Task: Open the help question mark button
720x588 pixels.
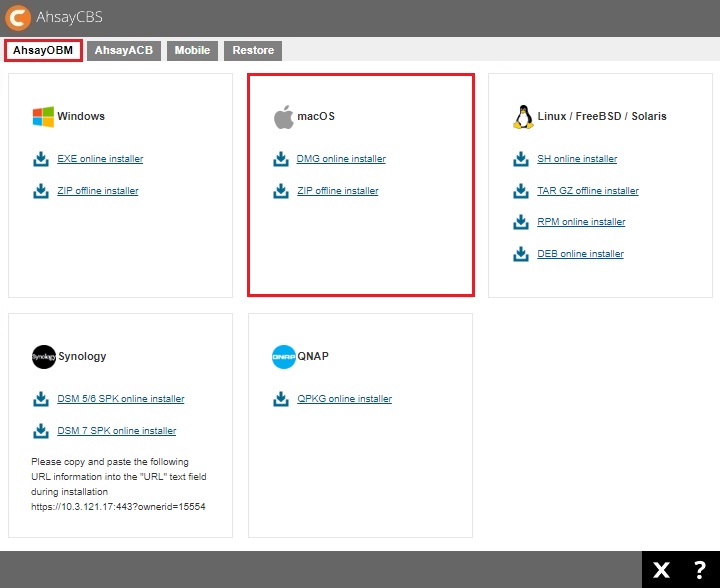Action: (x=699, y=570)
